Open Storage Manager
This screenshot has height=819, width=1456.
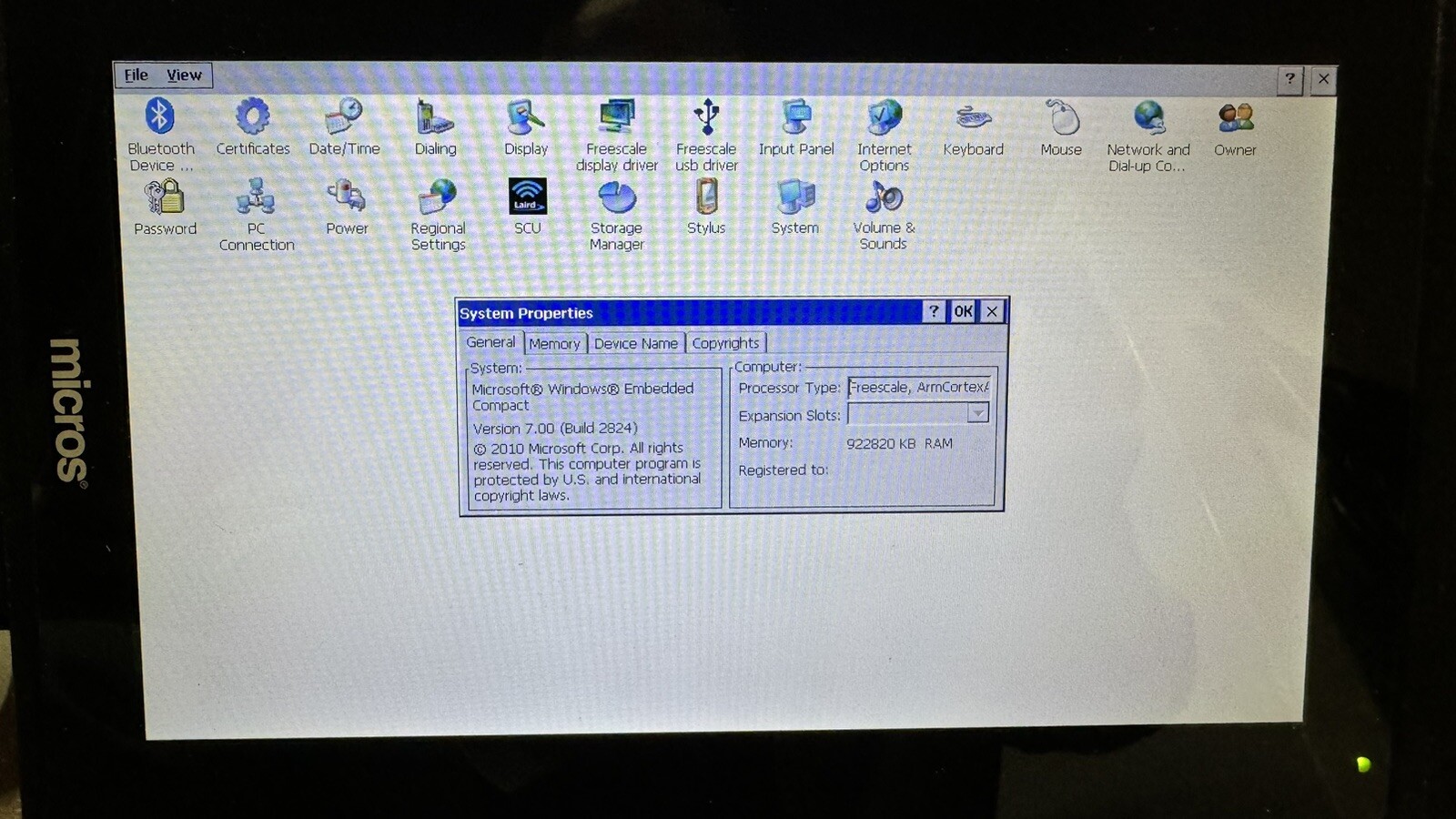point(616,215)
